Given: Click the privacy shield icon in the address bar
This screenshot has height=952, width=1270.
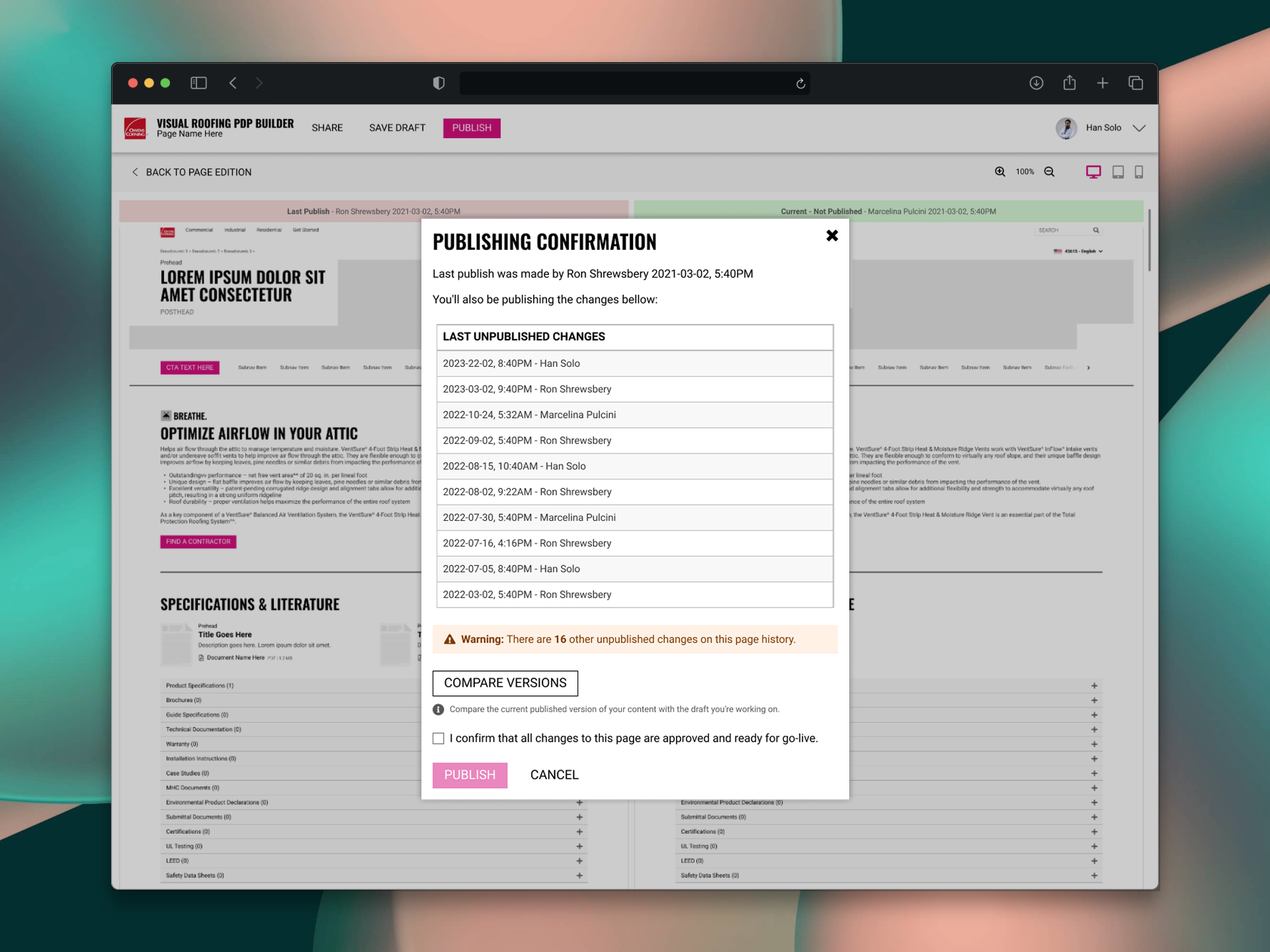Looking at the screenshot, I should tap(438, 83).
